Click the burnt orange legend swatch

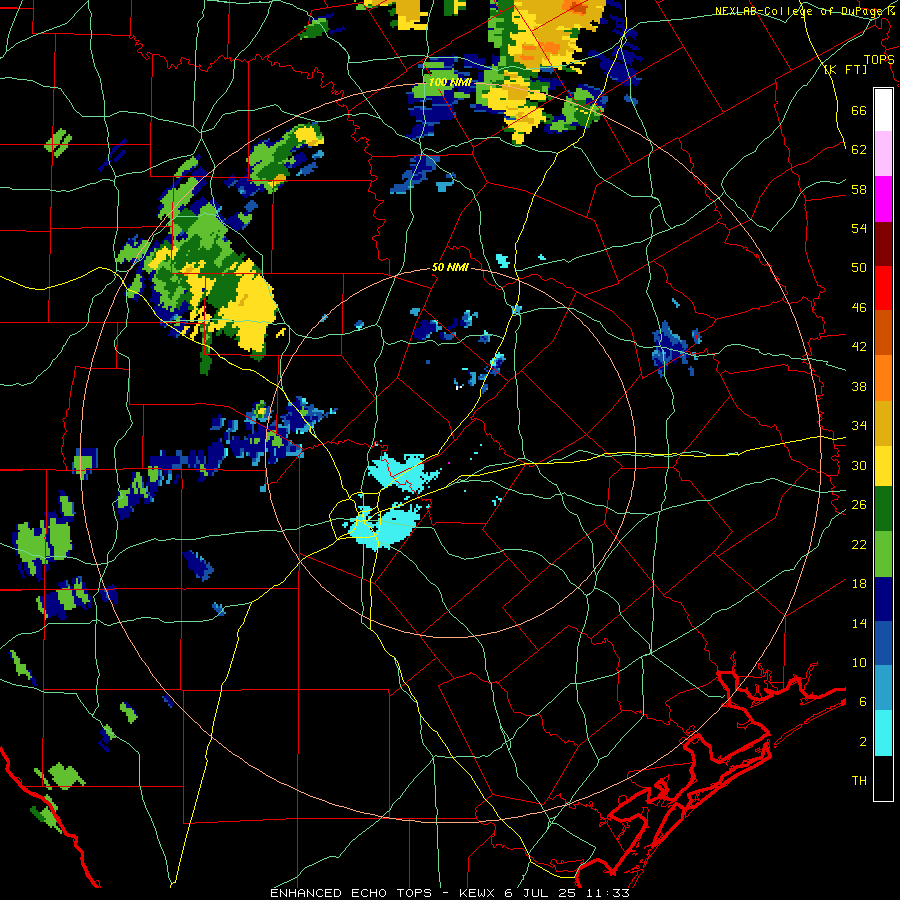(x=883, y=333)
